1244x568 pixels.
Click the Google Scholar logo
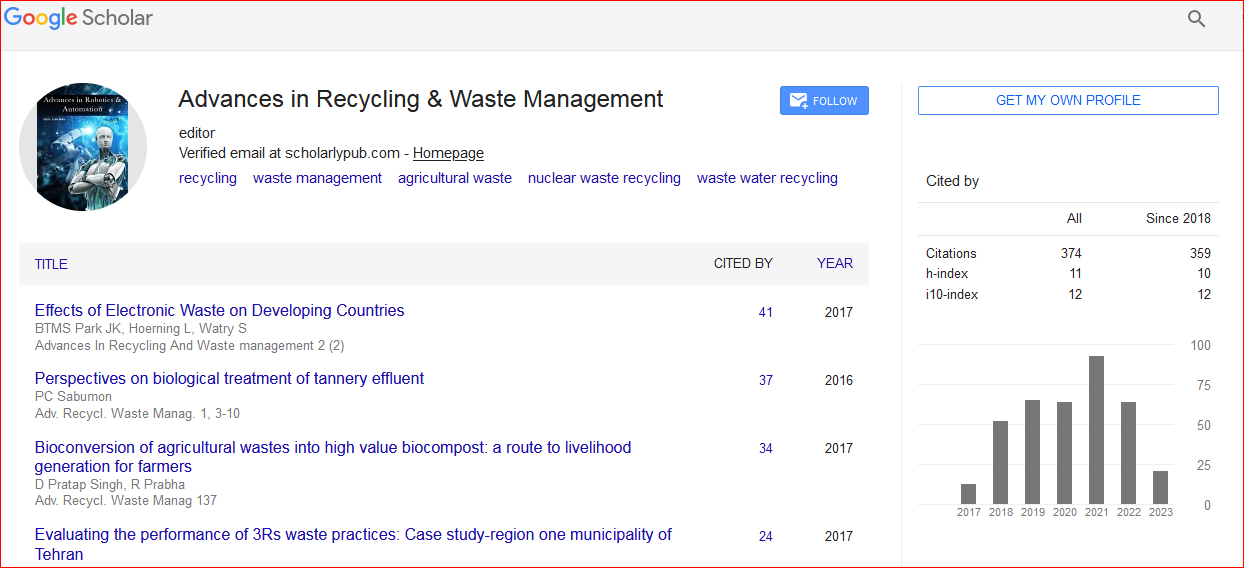coord(79,18)
